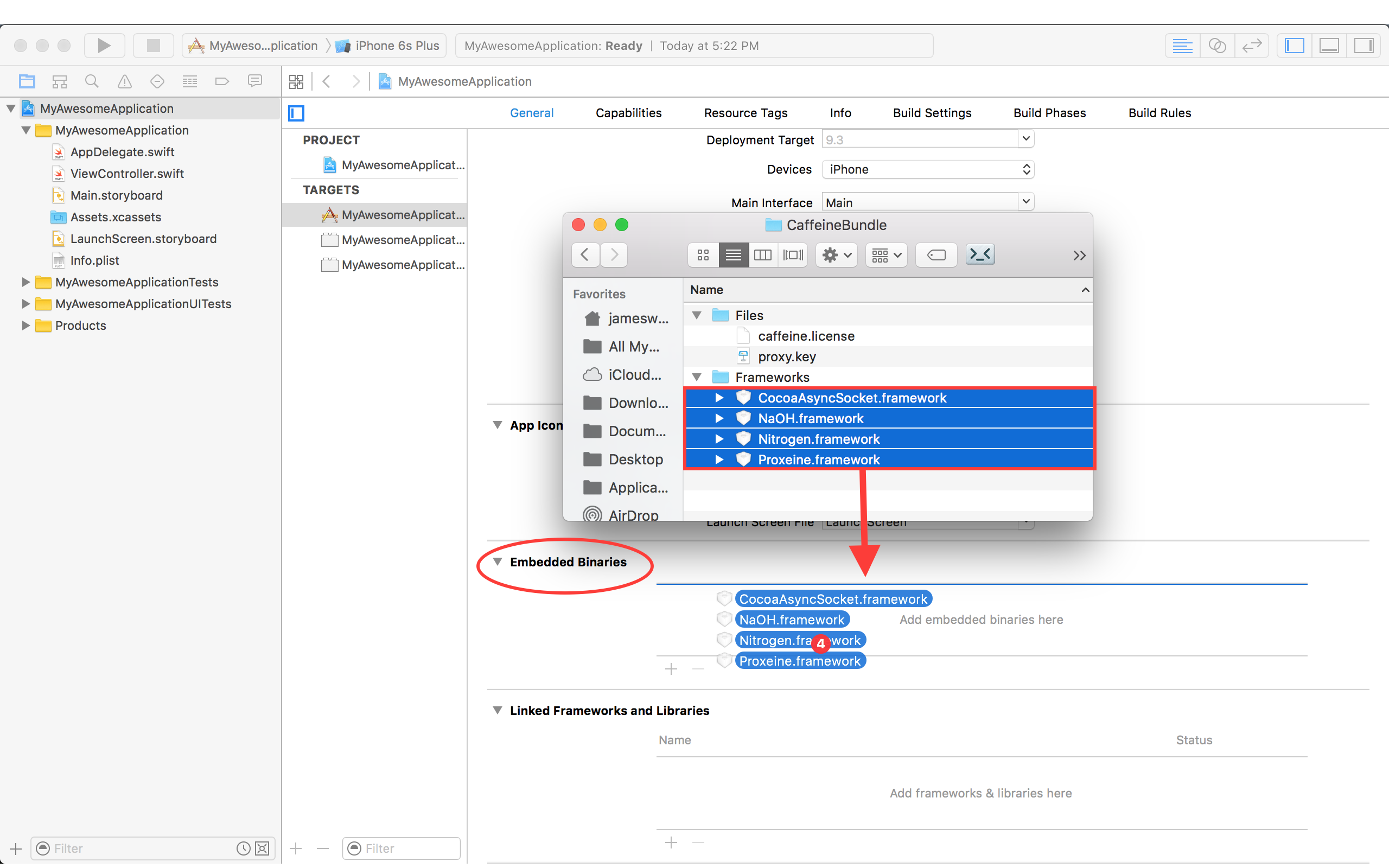This screenshot has width=1389, height=868.
Task: Select AppDelegate.swift in navigator
Action: coord(122,152)
